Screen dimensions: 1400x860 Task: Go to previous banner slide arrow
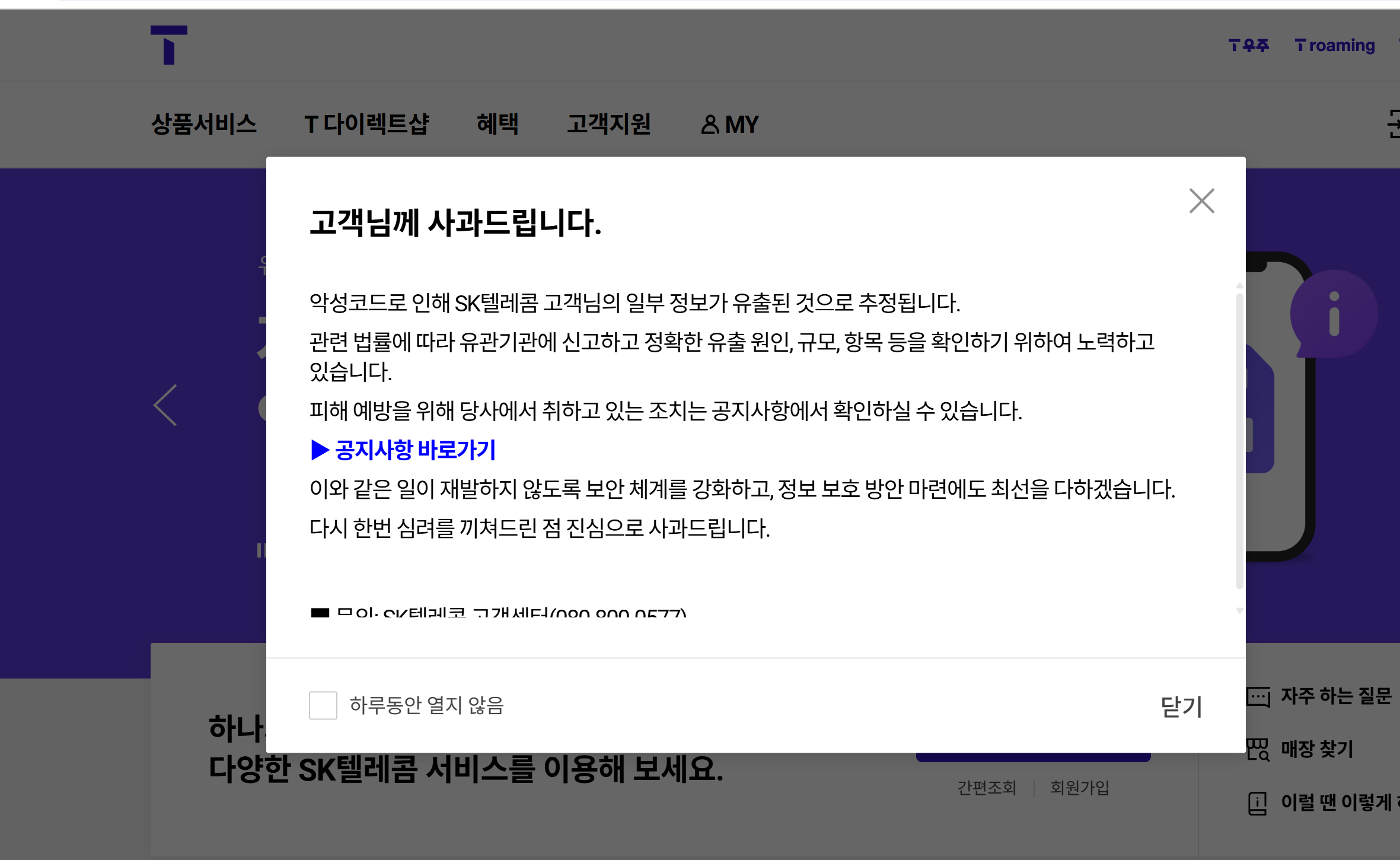(x=165, y=405)
